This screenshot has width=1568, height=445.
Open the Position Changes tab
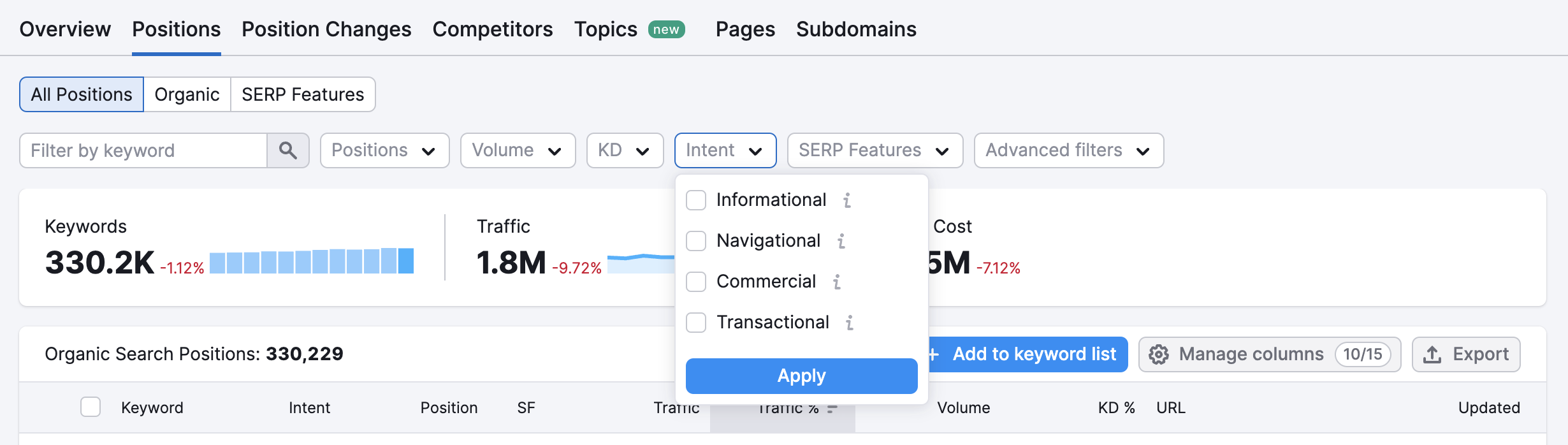tap(326, 29)
